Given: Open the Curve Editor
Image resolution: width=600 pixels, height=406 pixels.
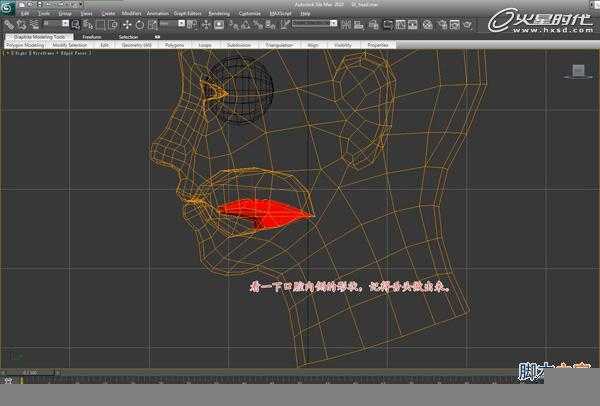Looking at the screenshot, I should pyautogui.click(x=401, y=25).
